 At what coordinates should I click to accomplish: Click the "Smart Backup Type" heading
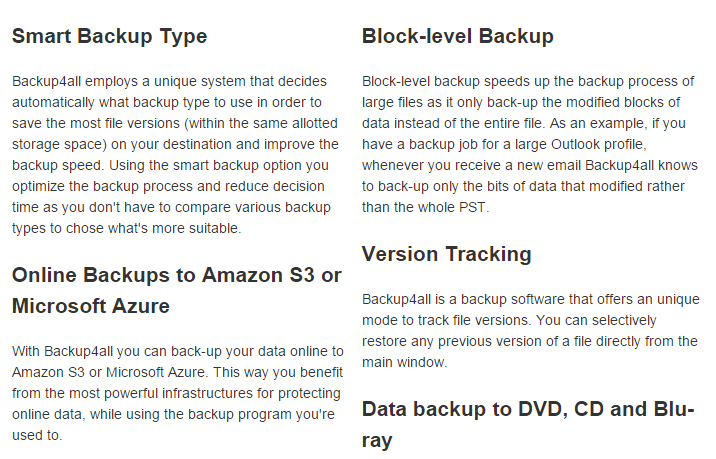[110, 37]
